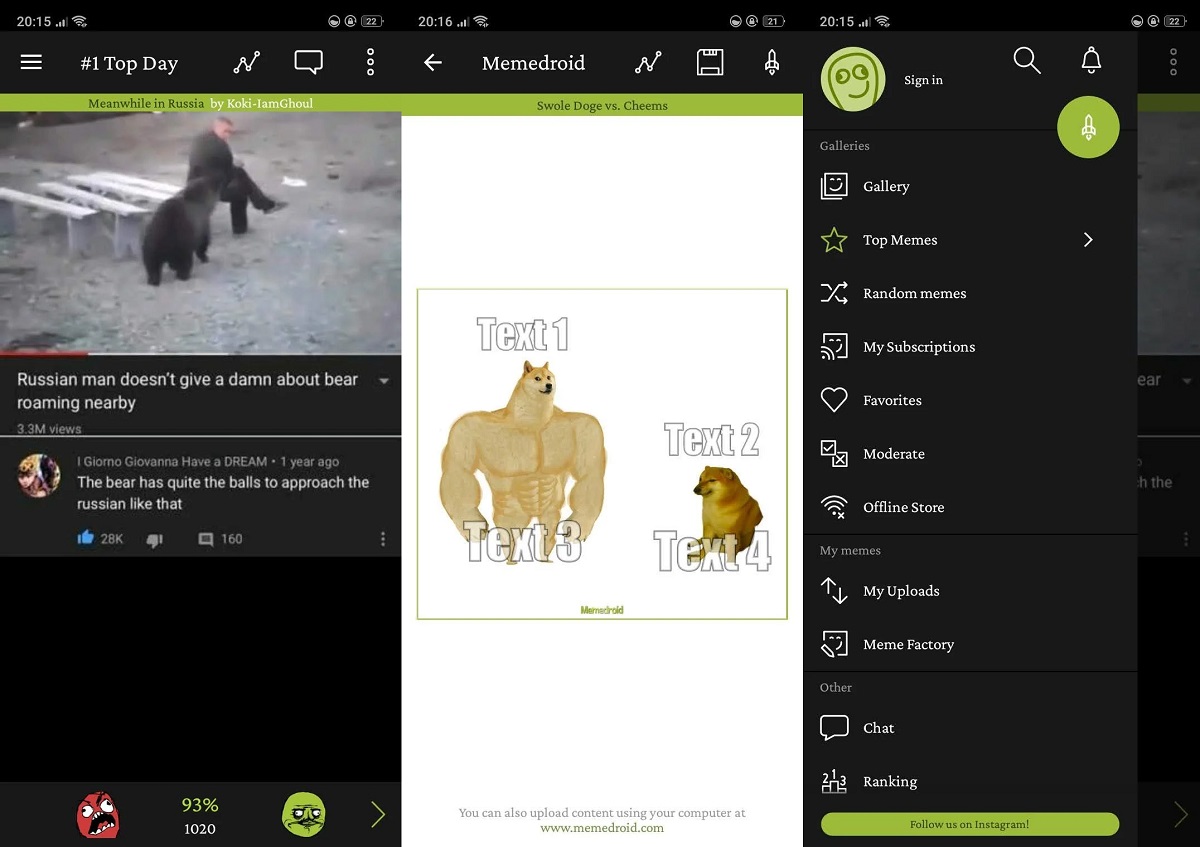
Task: Tap the graph icon next to #1 Top Day
Action: [246, 62]
